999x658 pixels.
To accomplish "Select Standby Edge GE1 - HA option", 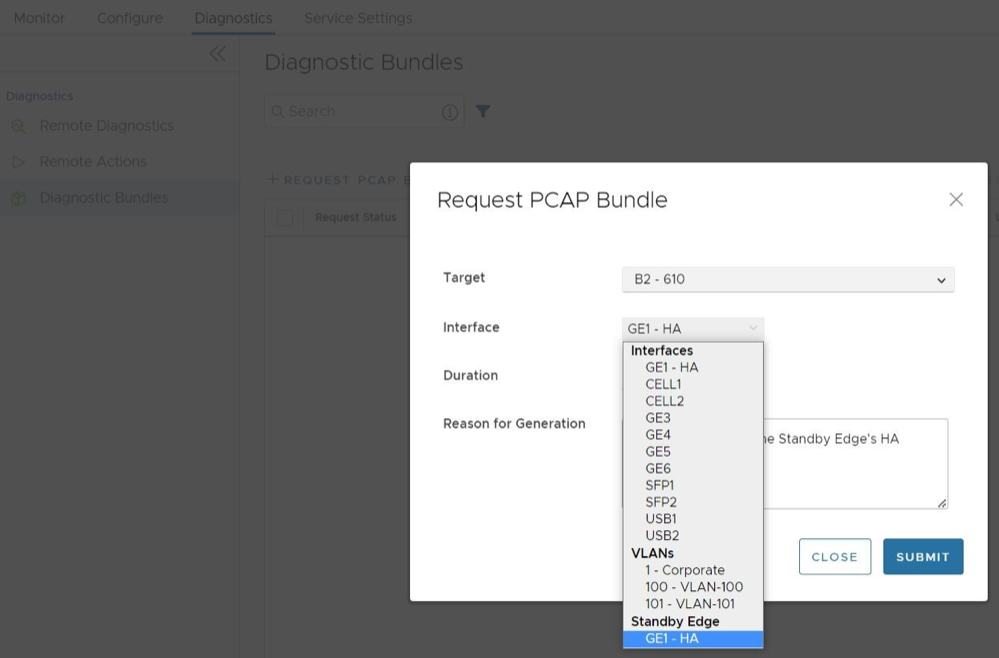I will pos(672,639).
